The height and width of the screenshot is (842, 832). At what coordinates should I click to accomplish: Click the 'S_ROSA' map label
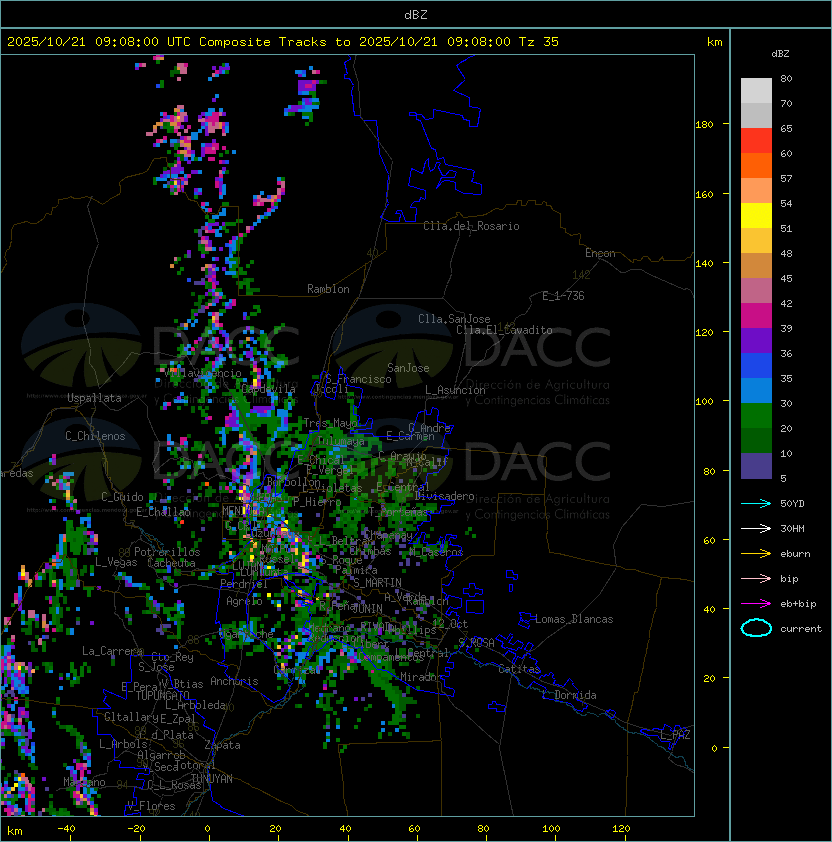click(476, 643)
